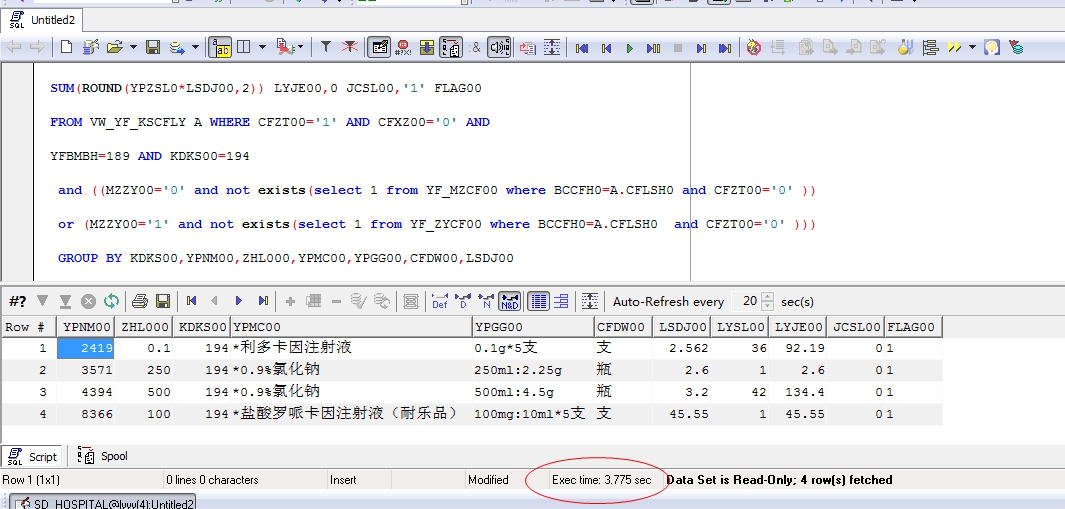Click the dotted-line expand icon in grid toolbar
The height and width of the screenshot is (509, 1065).
coord(590,301)
